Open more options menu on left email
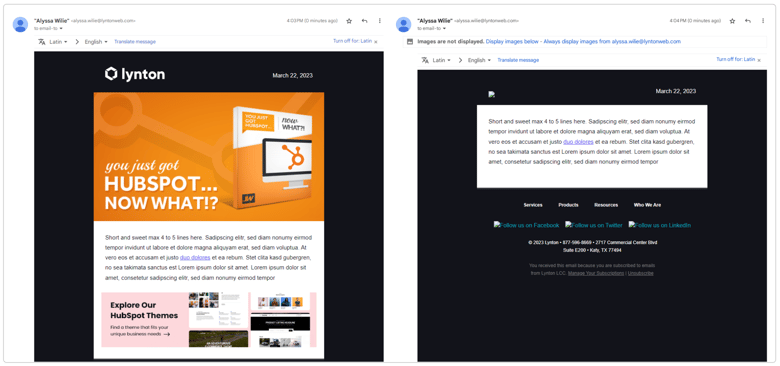 (380, 21)
